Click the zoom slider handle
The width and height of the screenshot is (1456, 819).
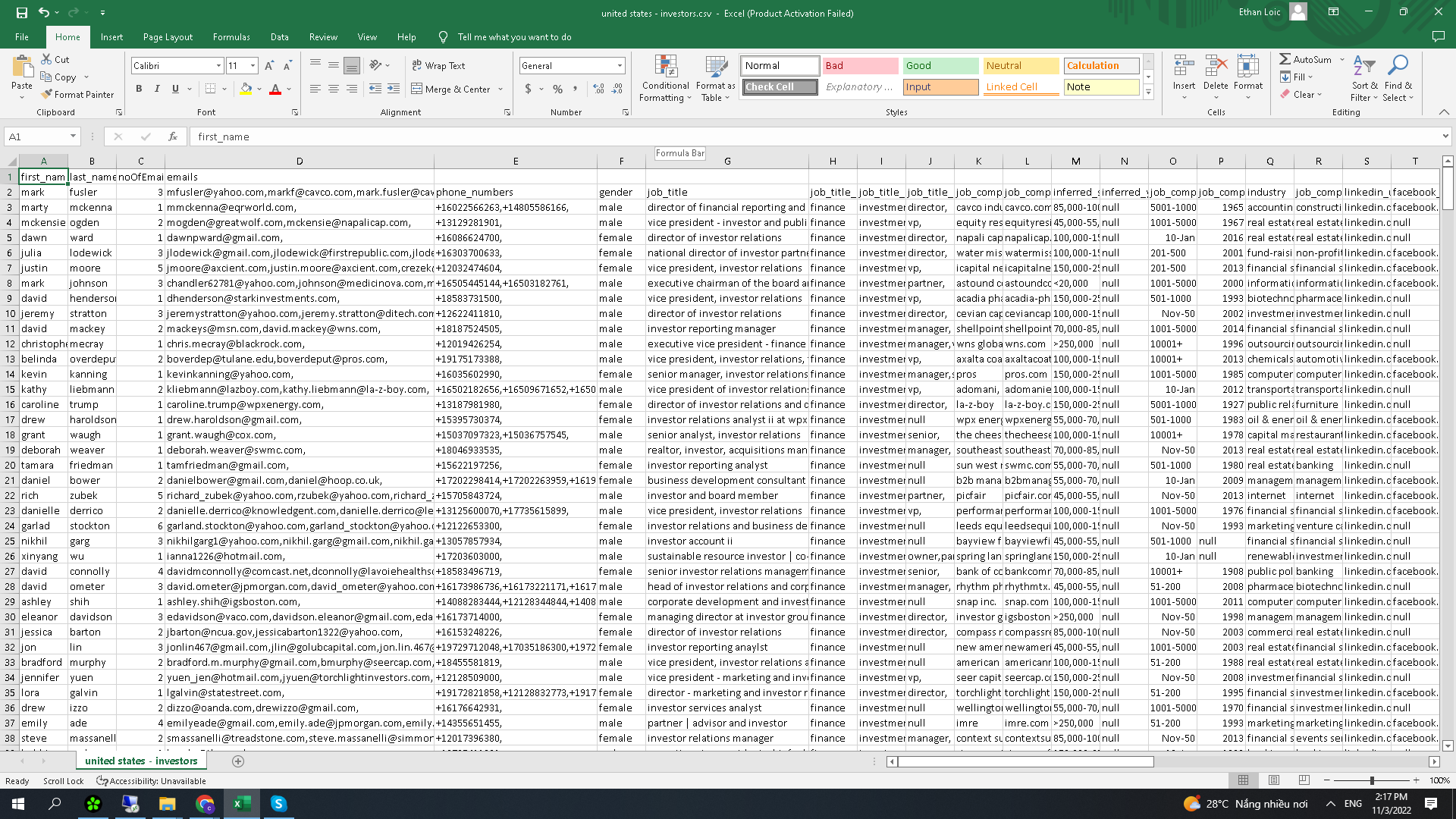coord(1371,780)
